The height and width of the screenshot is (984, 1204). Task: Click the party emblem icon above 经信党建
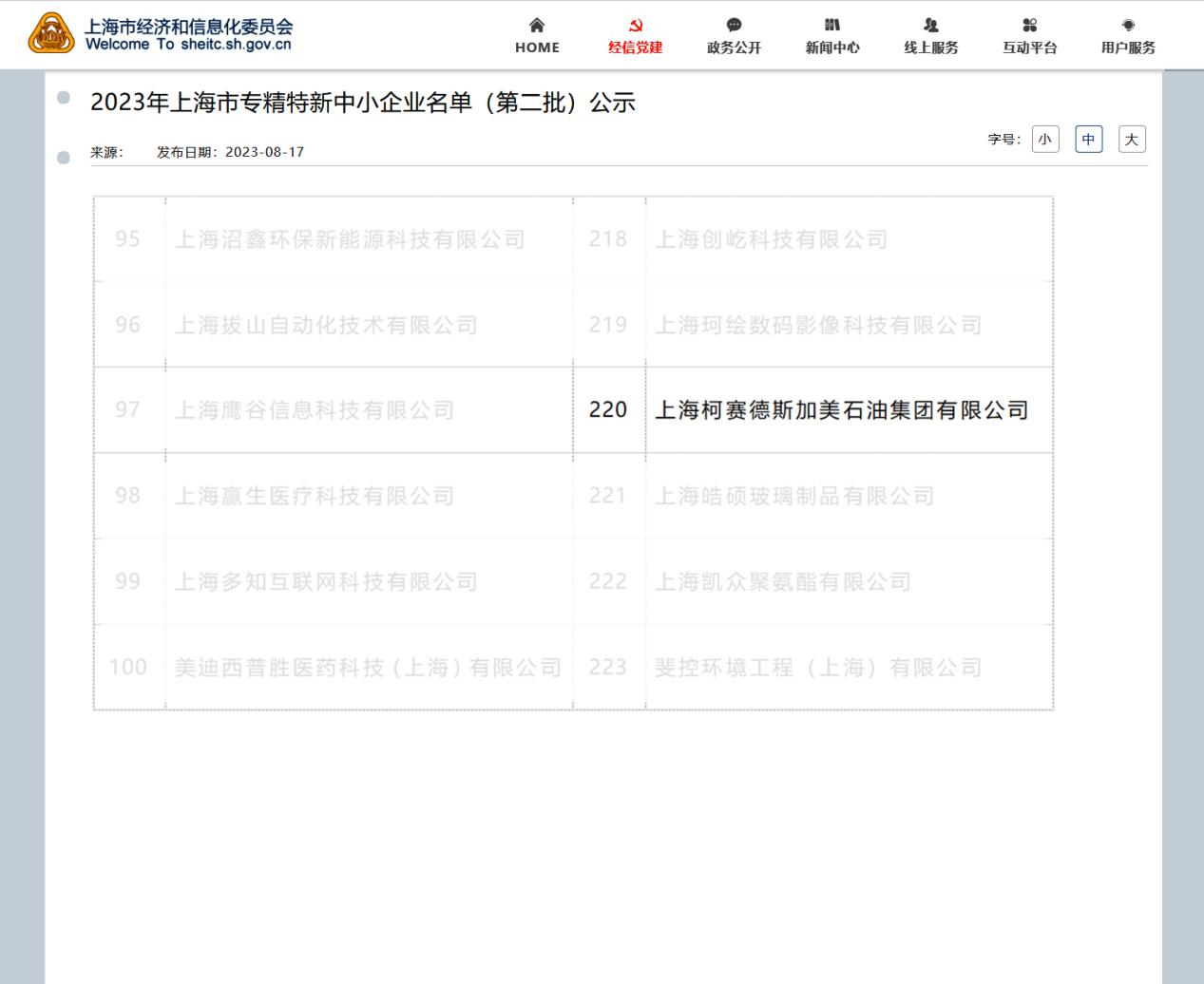[636, 26]
